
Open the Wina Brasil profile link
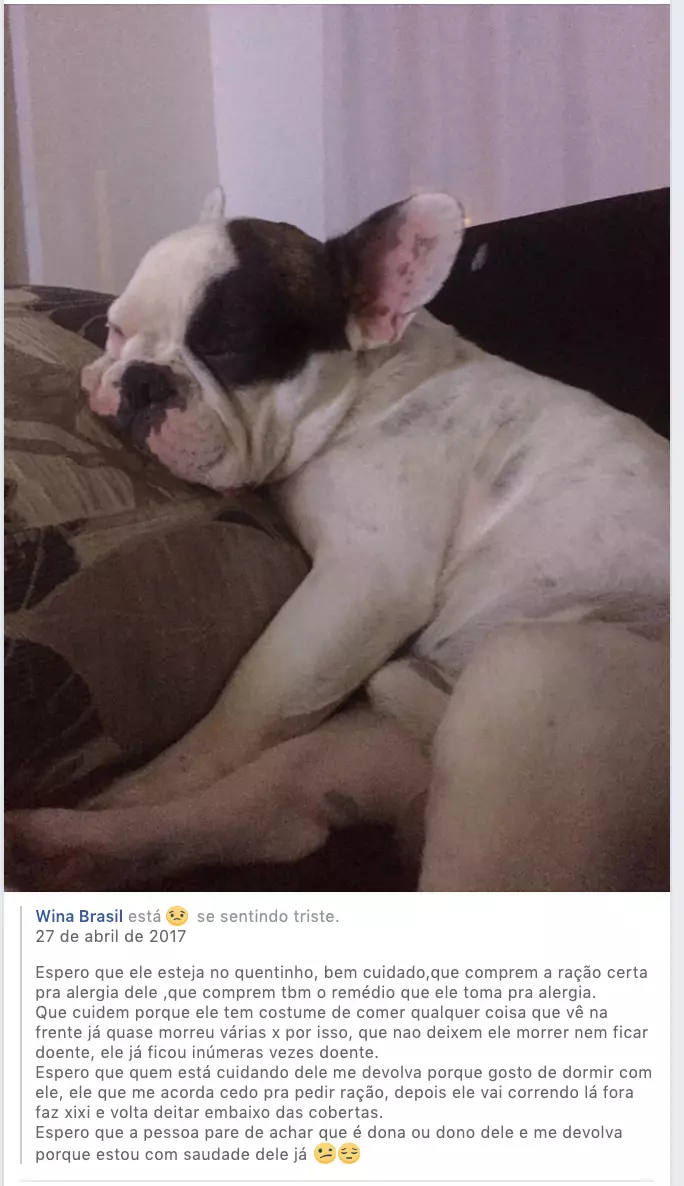[x=79, y=916]
